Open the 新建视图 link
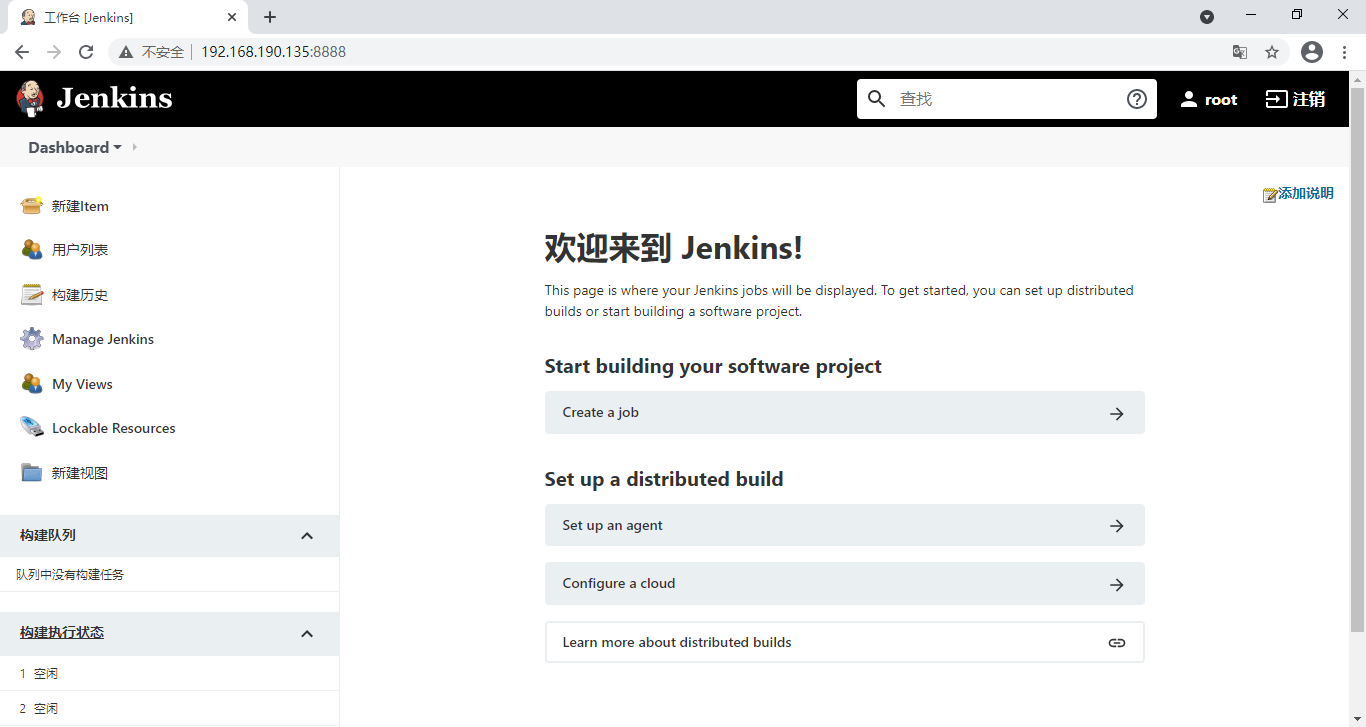1366x727 pixels. 80,473
